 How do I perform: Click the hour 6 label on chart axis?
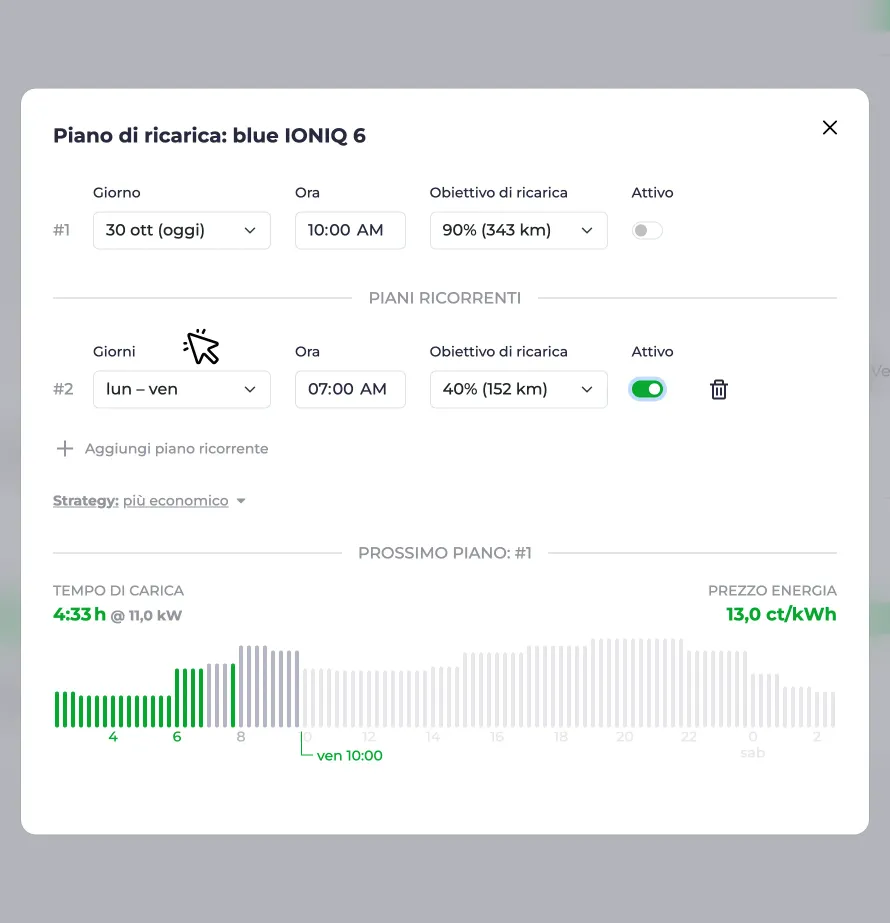177,737
